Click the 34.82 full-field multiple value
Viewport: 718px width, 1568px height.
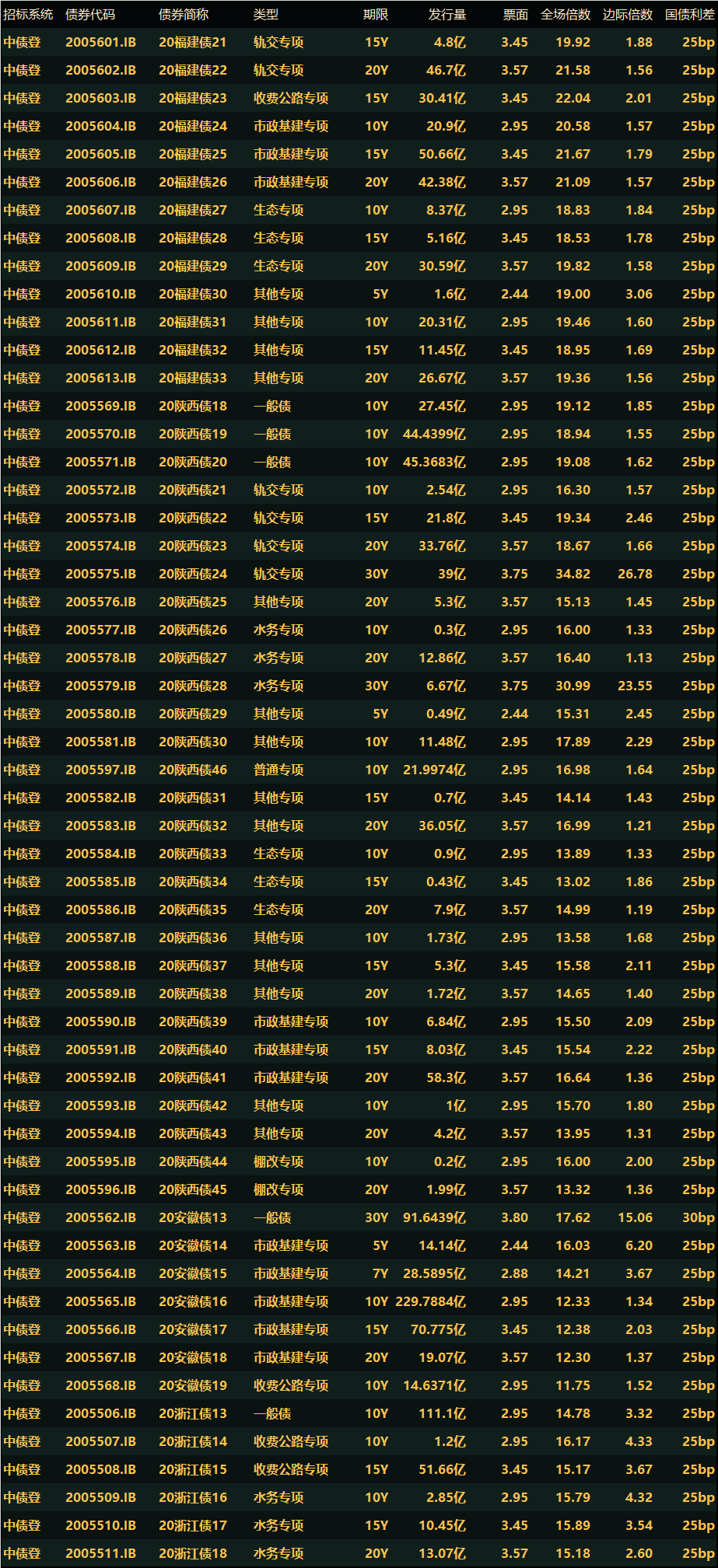573,574
